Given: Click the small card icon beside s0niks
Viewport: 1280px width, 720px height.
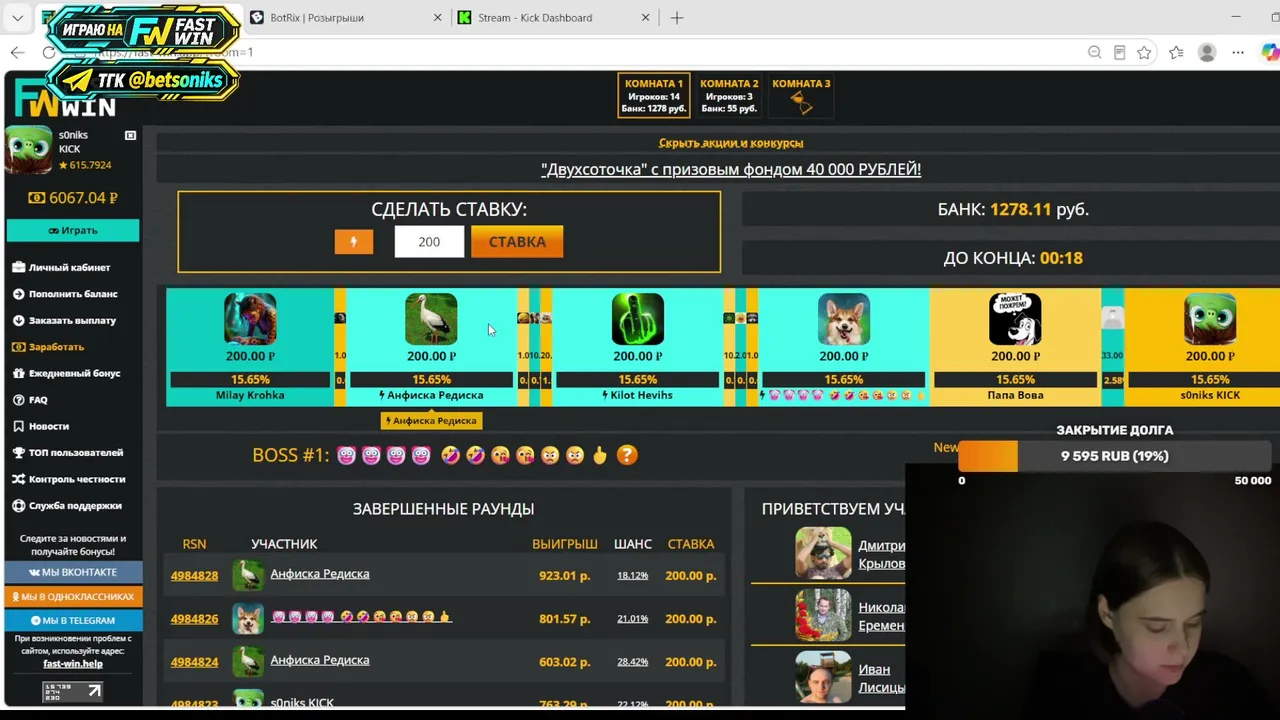Looking at the screenshot, I should (130, 135).
